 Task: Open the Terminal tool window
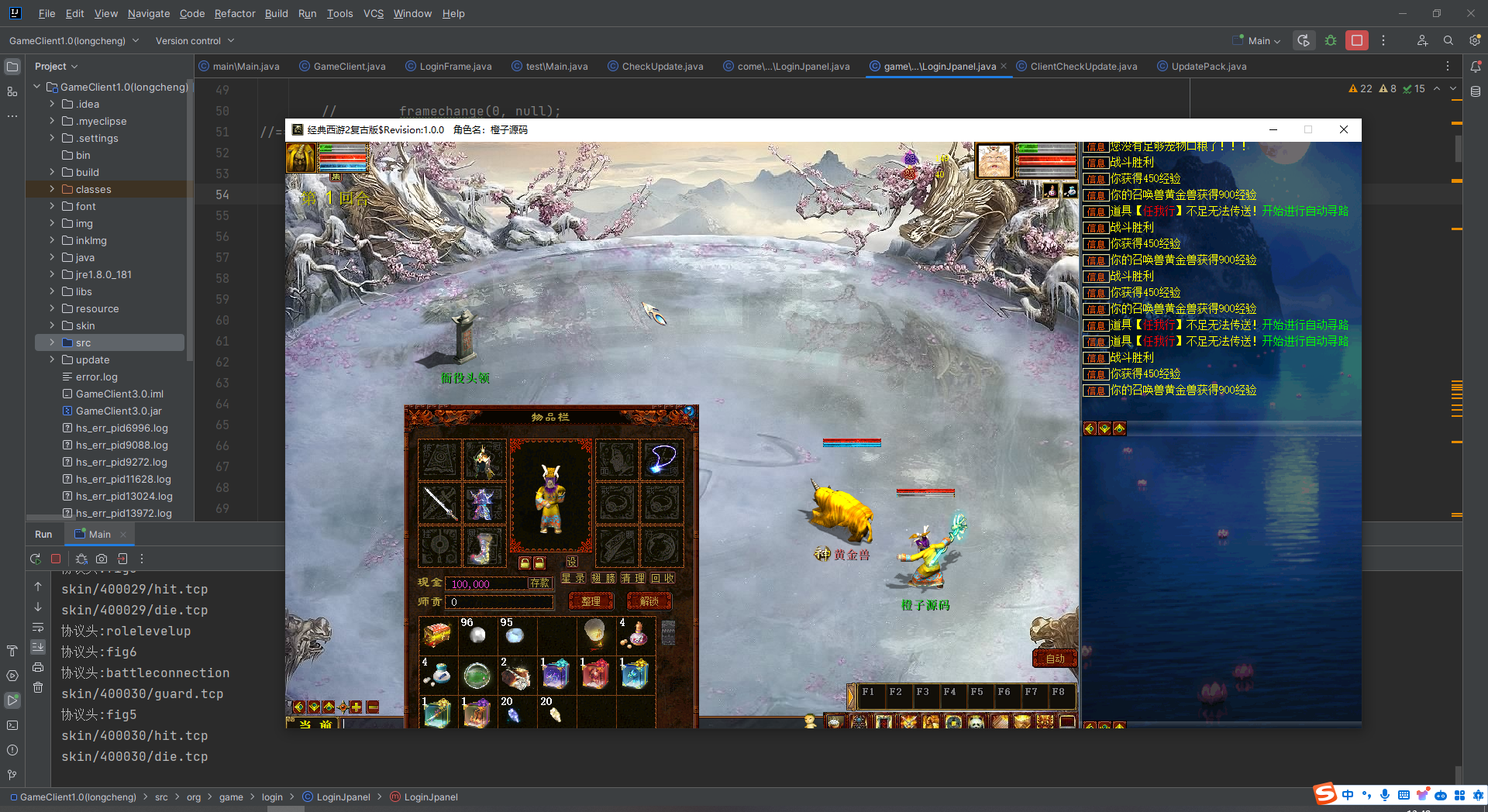[12, 725]
